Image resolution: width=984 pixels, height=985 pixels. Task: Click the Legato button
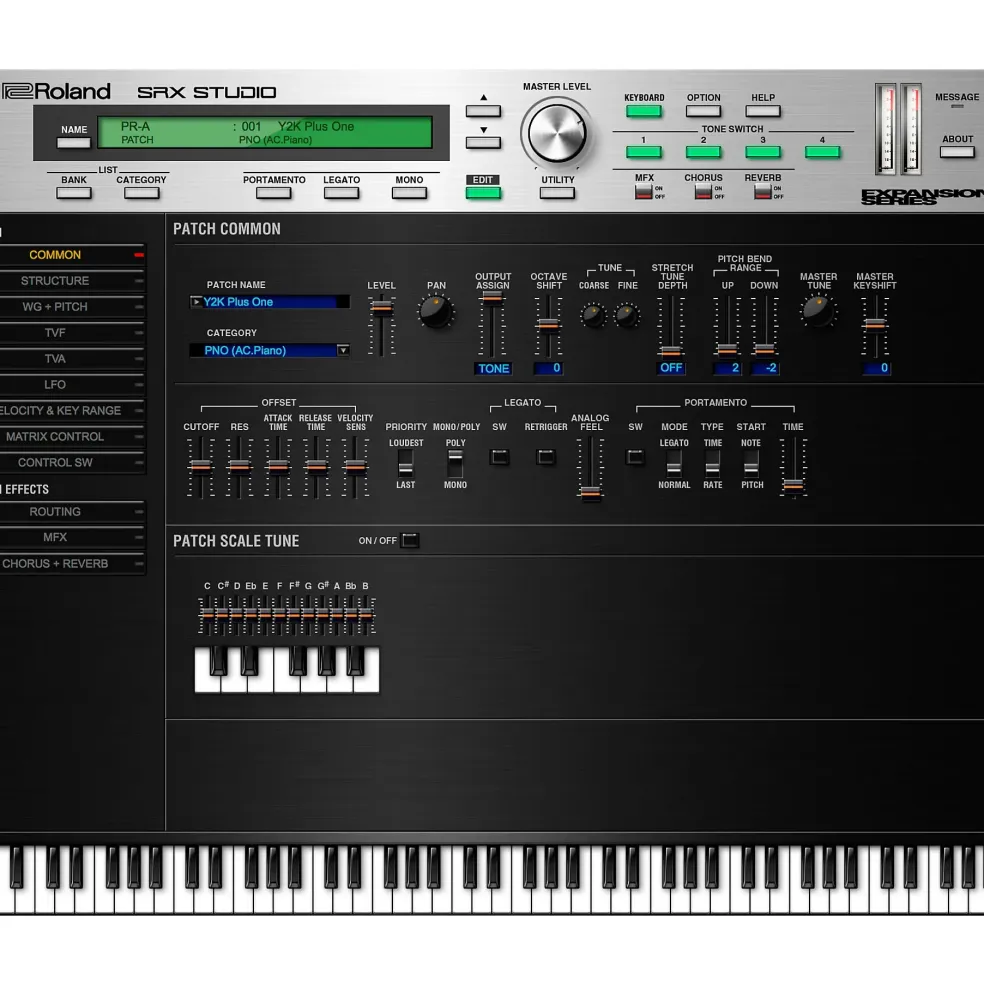click(x=341, y=193)
